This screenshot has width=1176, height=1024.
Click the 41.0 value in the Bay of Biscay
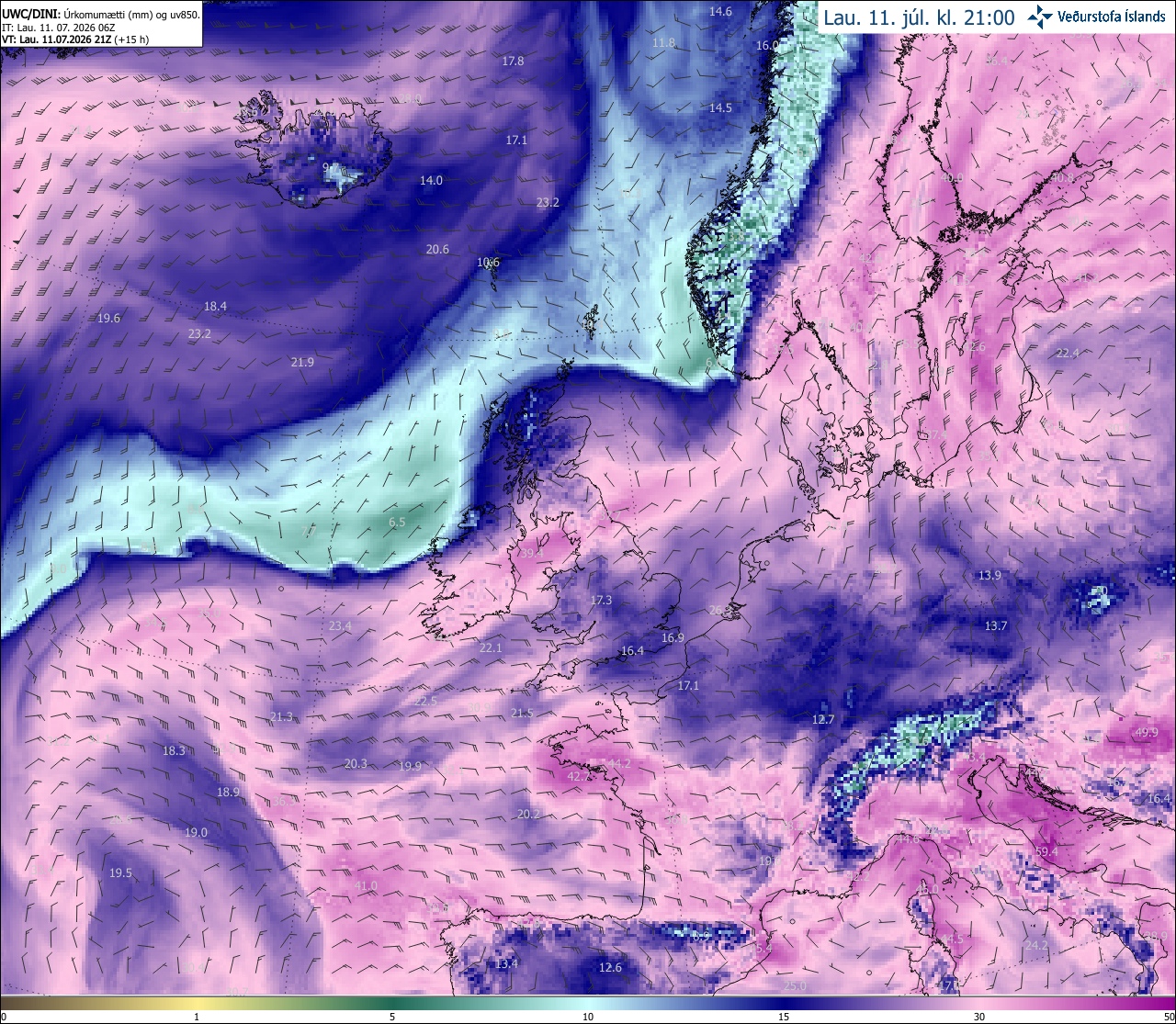point(366,886)
